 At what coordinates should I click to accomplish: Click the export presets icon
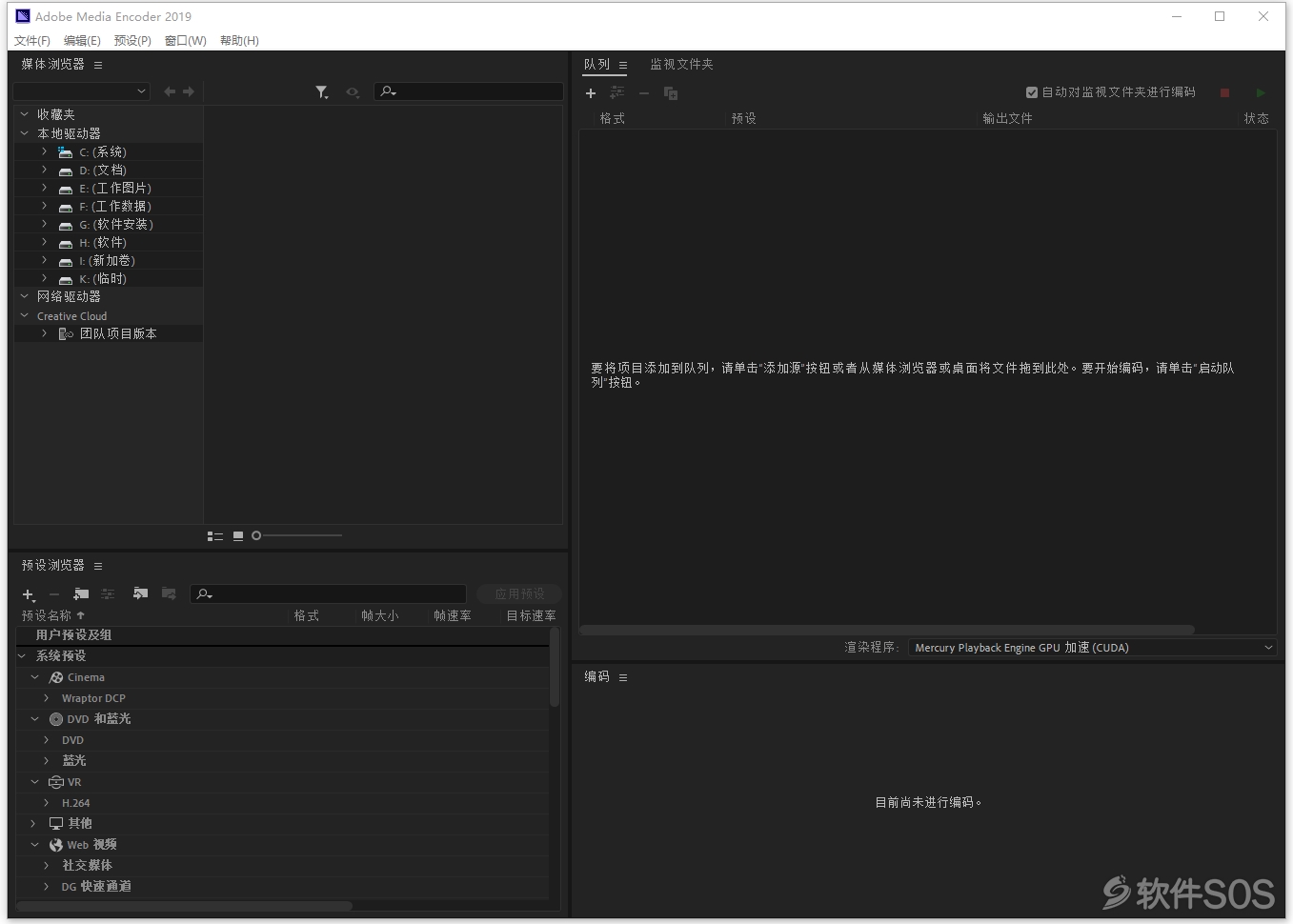(x=169, y=593)
